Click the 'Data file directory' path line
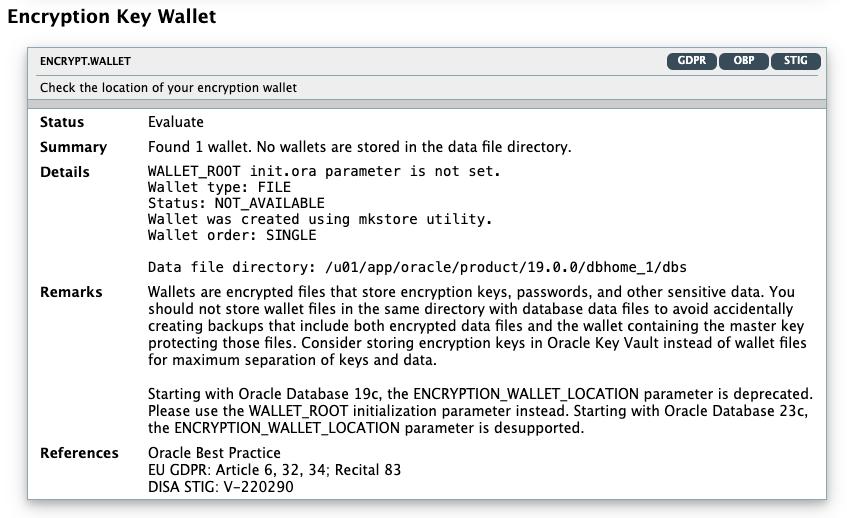847x518 pixels. tap(417, 267)
